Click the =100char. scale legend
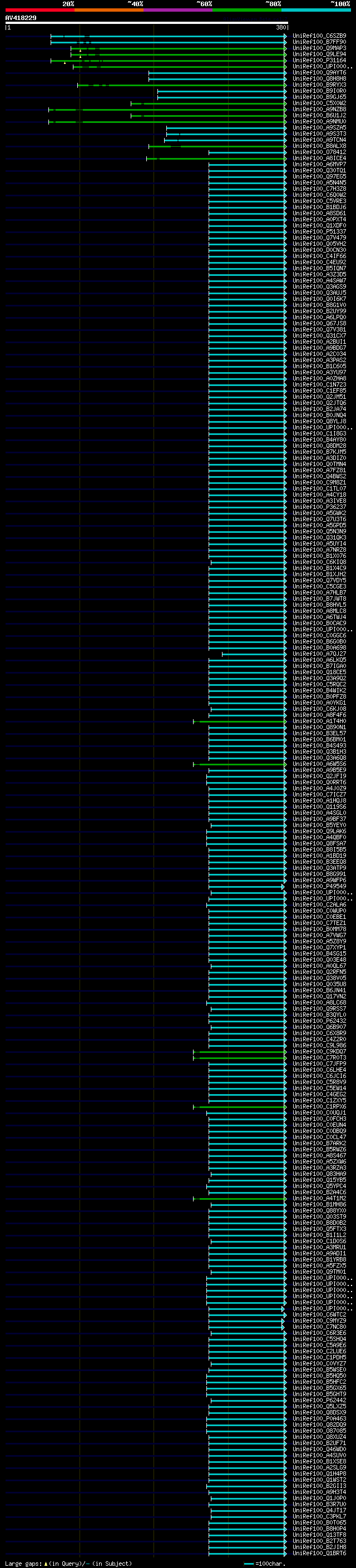 264,1563
